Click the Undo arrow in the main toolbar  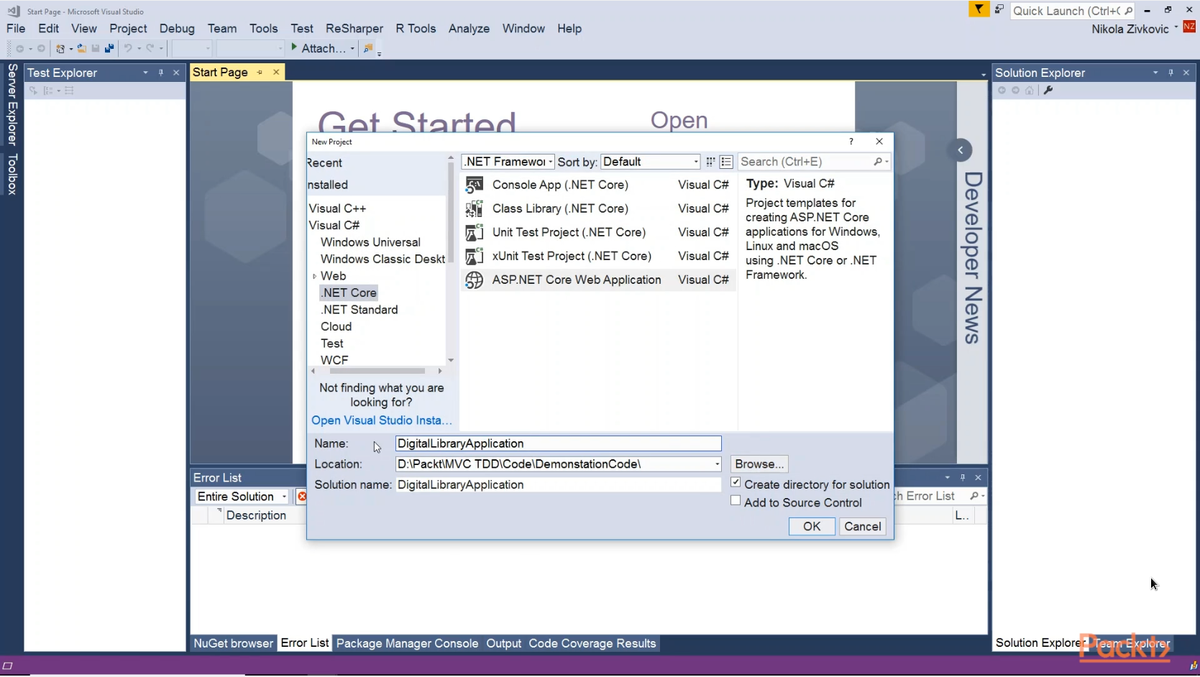(x=128, y=48)
